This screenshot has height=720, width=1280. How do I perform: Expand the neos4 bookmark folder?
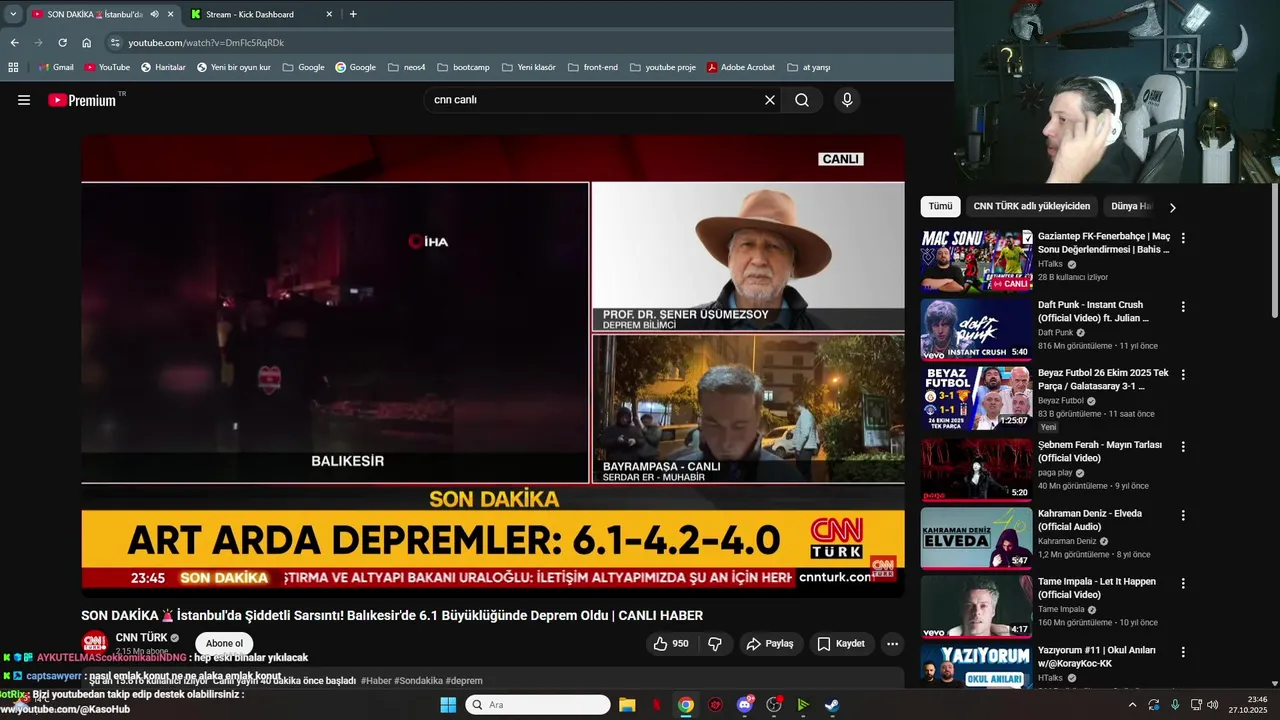pyautogui.click(x=407, y=67)
